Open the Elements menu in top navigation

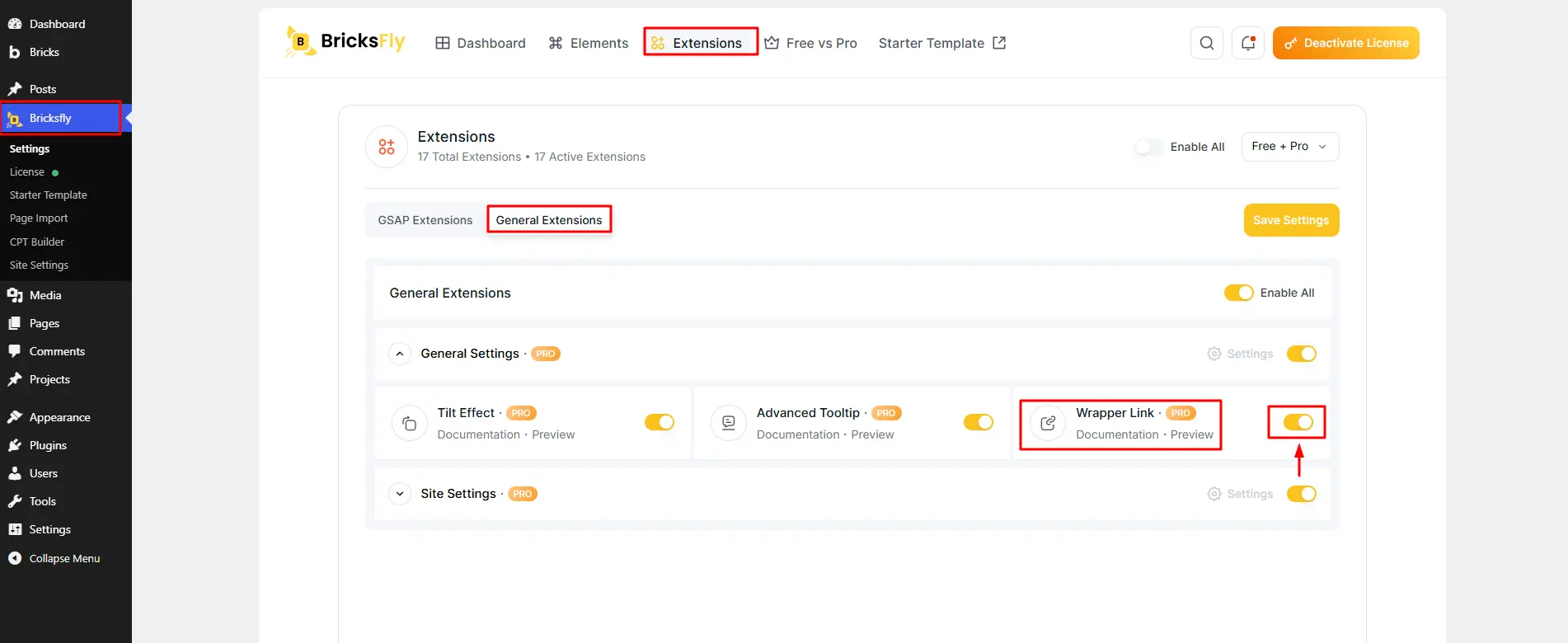[x=589, y=43]
